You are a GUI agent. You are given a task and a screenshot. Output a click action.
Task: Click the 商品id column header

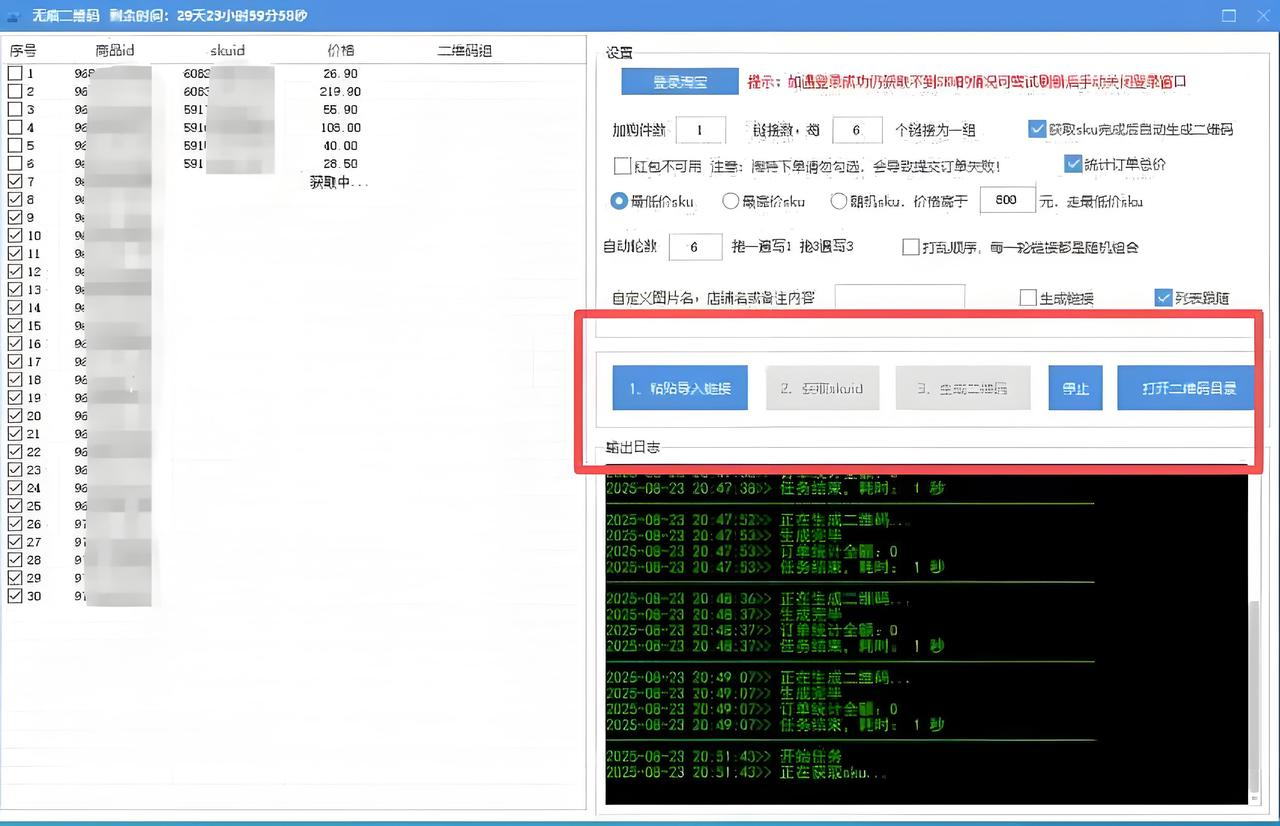[114, 50]
